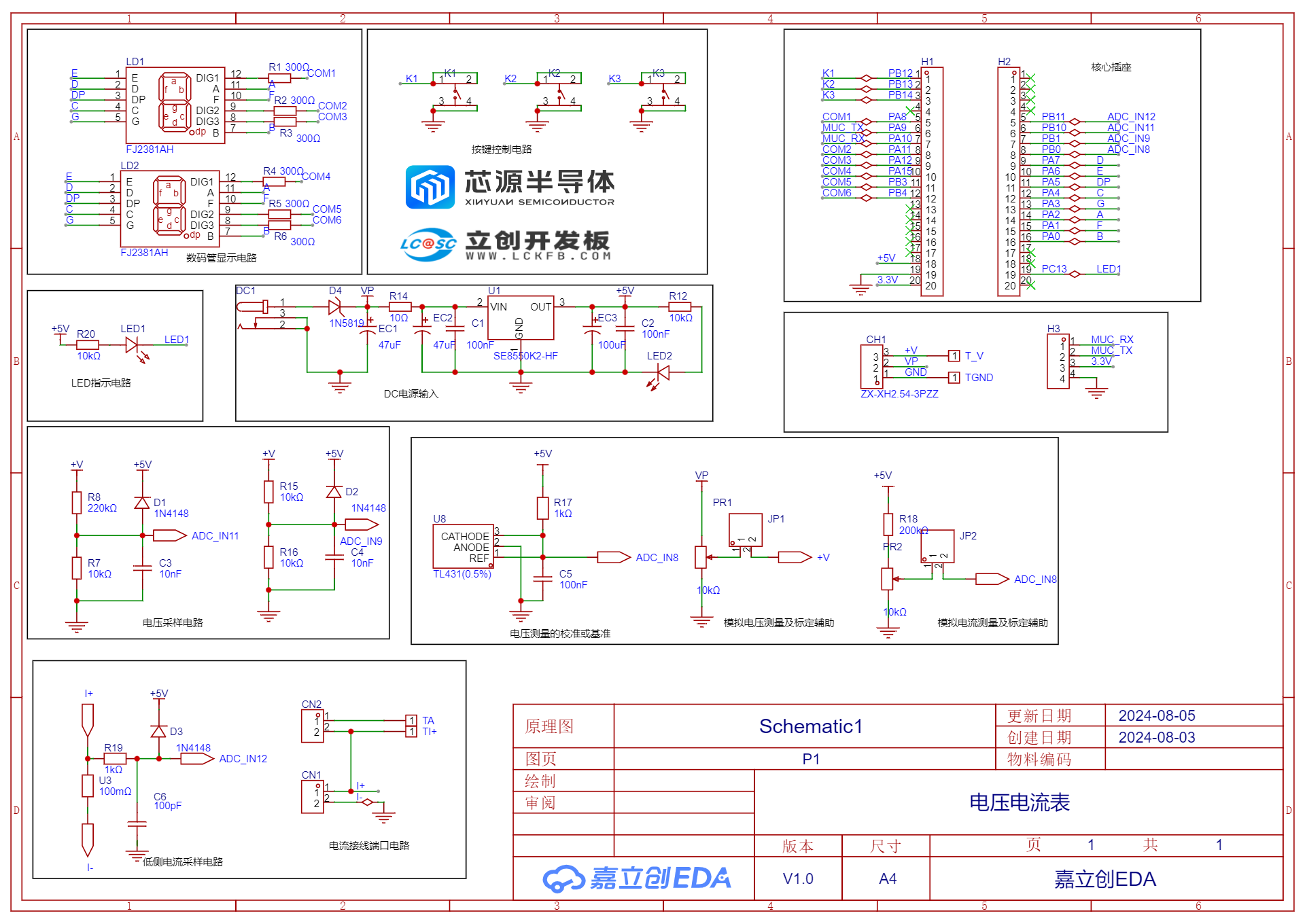Click the DC电源输入 caption
The height and width of the screenshot is (924, 1305).
tap(411, 393)
